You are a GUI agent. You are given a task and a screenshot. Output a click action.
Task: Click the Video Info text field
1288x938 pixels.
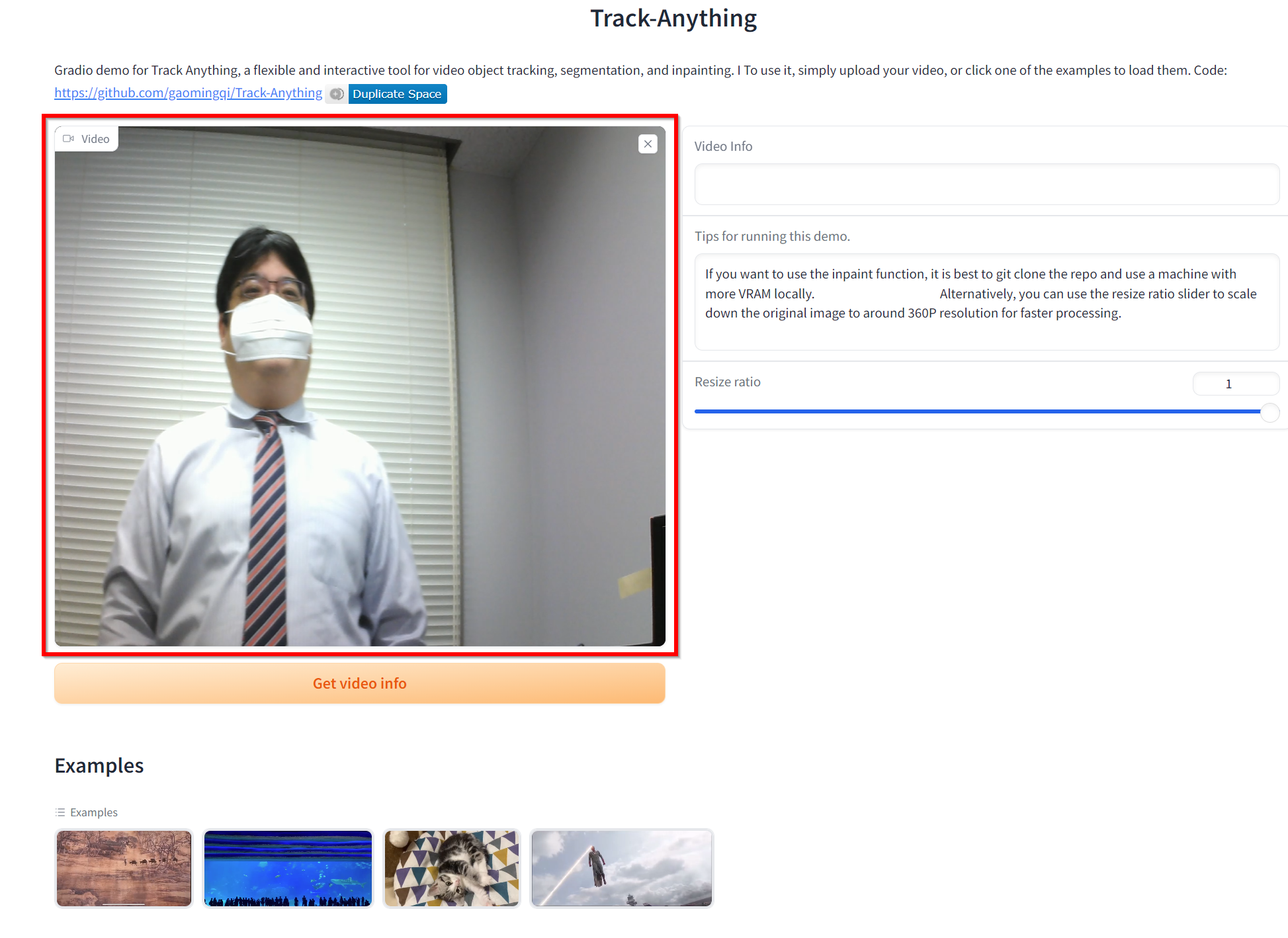coord(987,185)
